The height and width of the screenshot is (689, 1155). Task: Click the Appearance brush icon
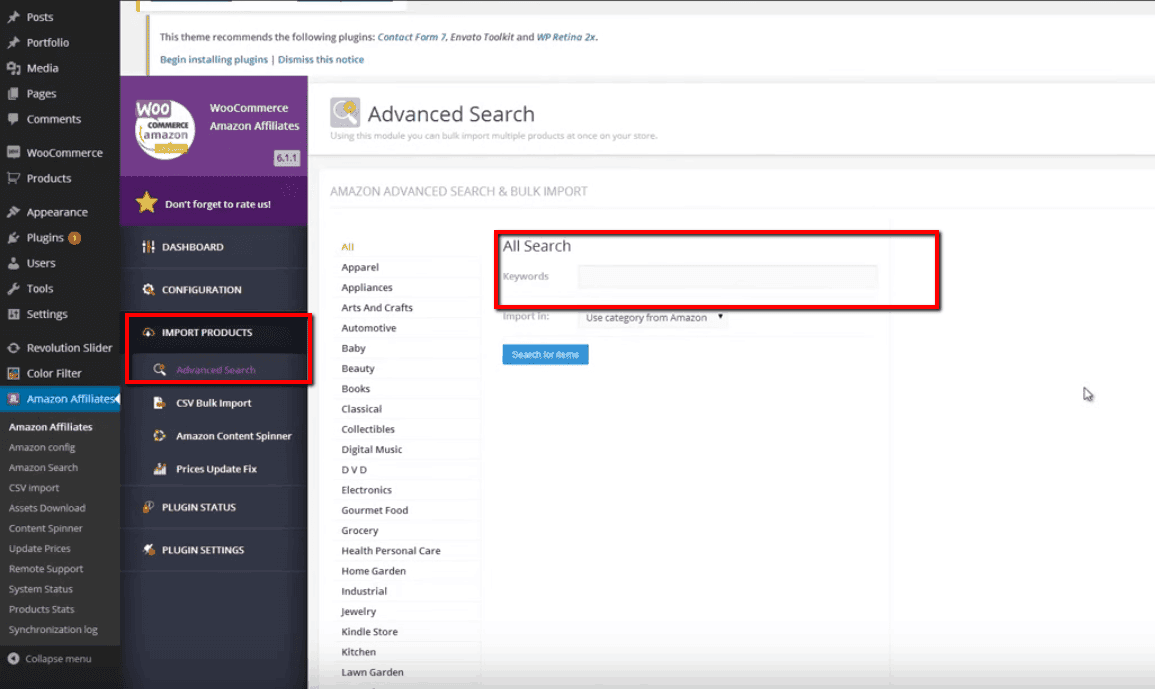pyautogui.click(x=13, y=212)
